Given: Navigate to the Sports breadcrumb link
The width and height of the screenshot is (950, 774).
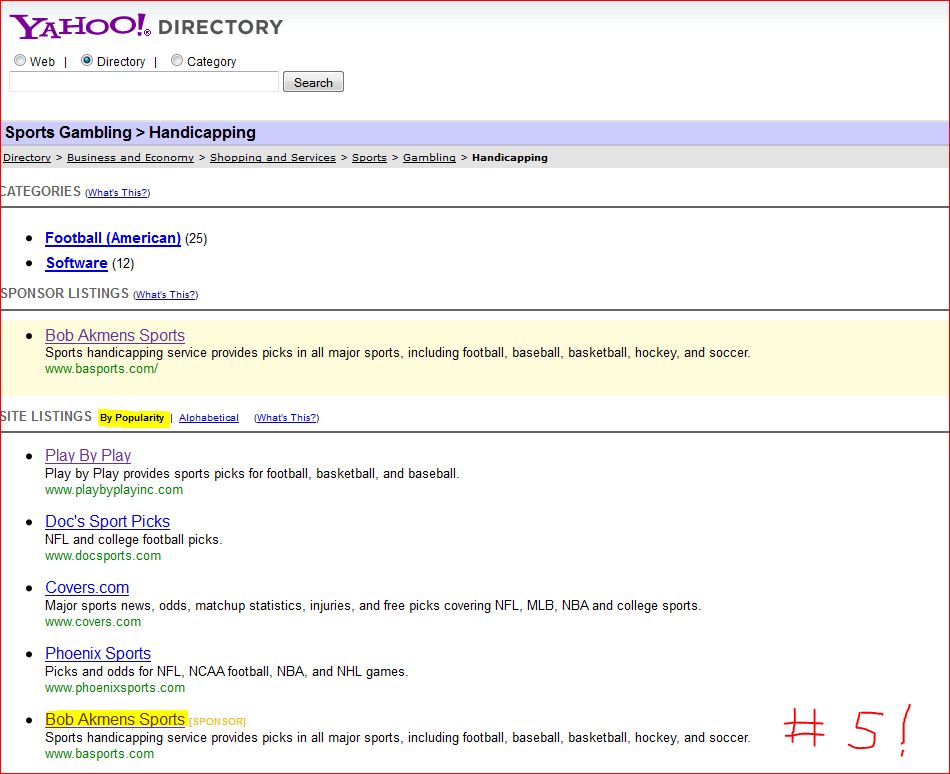Looking at the screenshot, I should pos(369,157).
